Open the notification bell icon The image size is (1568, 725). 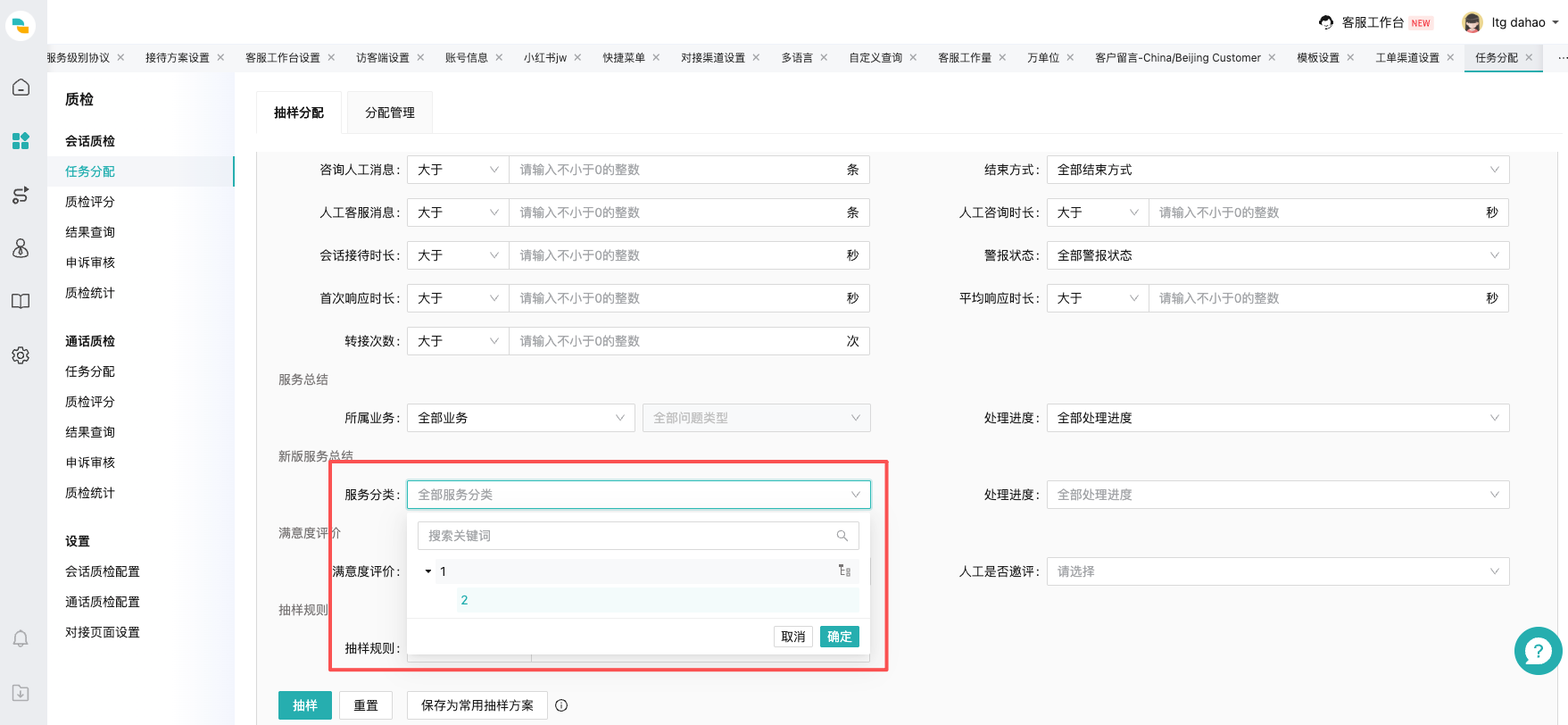tap(21, 639)
